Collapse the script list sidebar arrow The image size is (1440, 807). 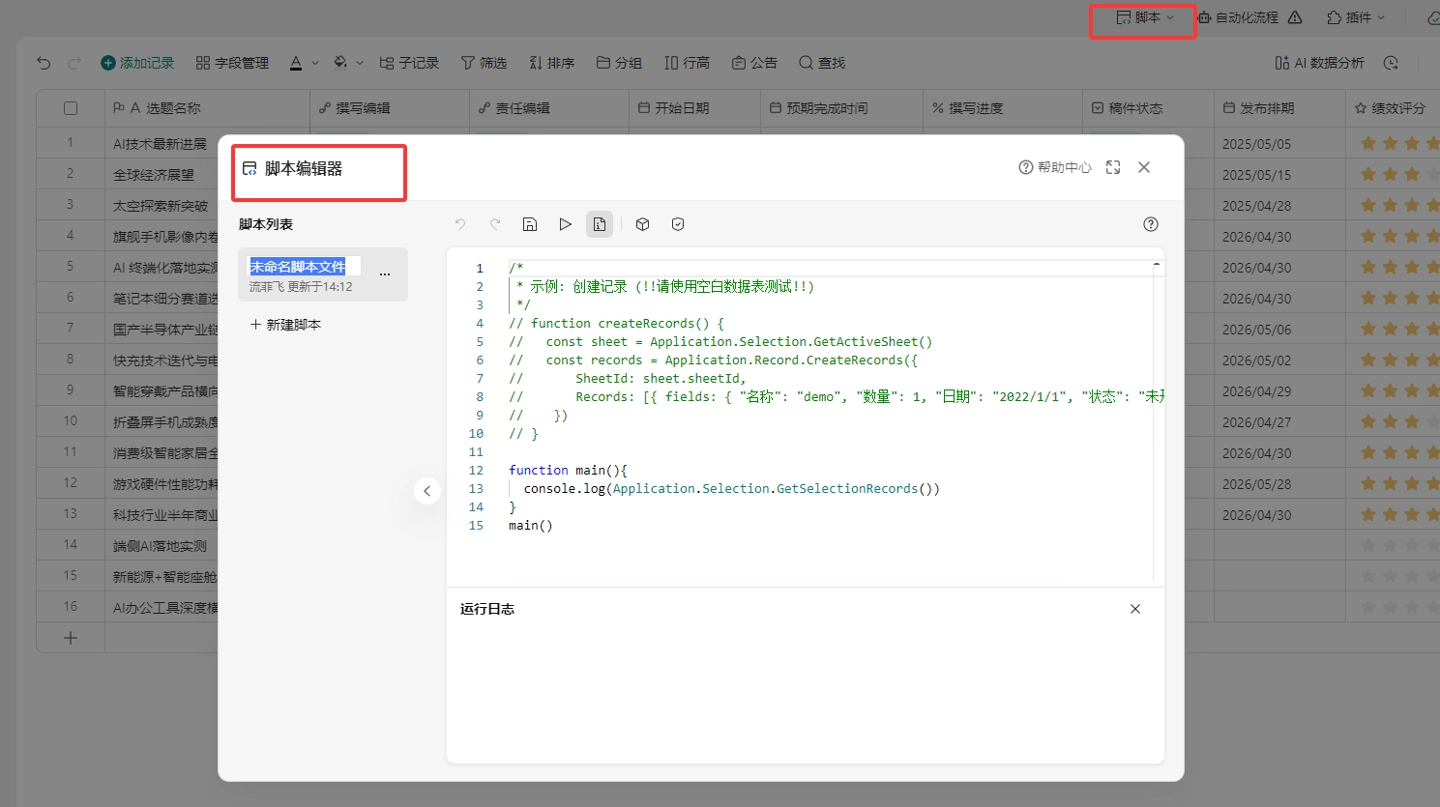[427, 490]
